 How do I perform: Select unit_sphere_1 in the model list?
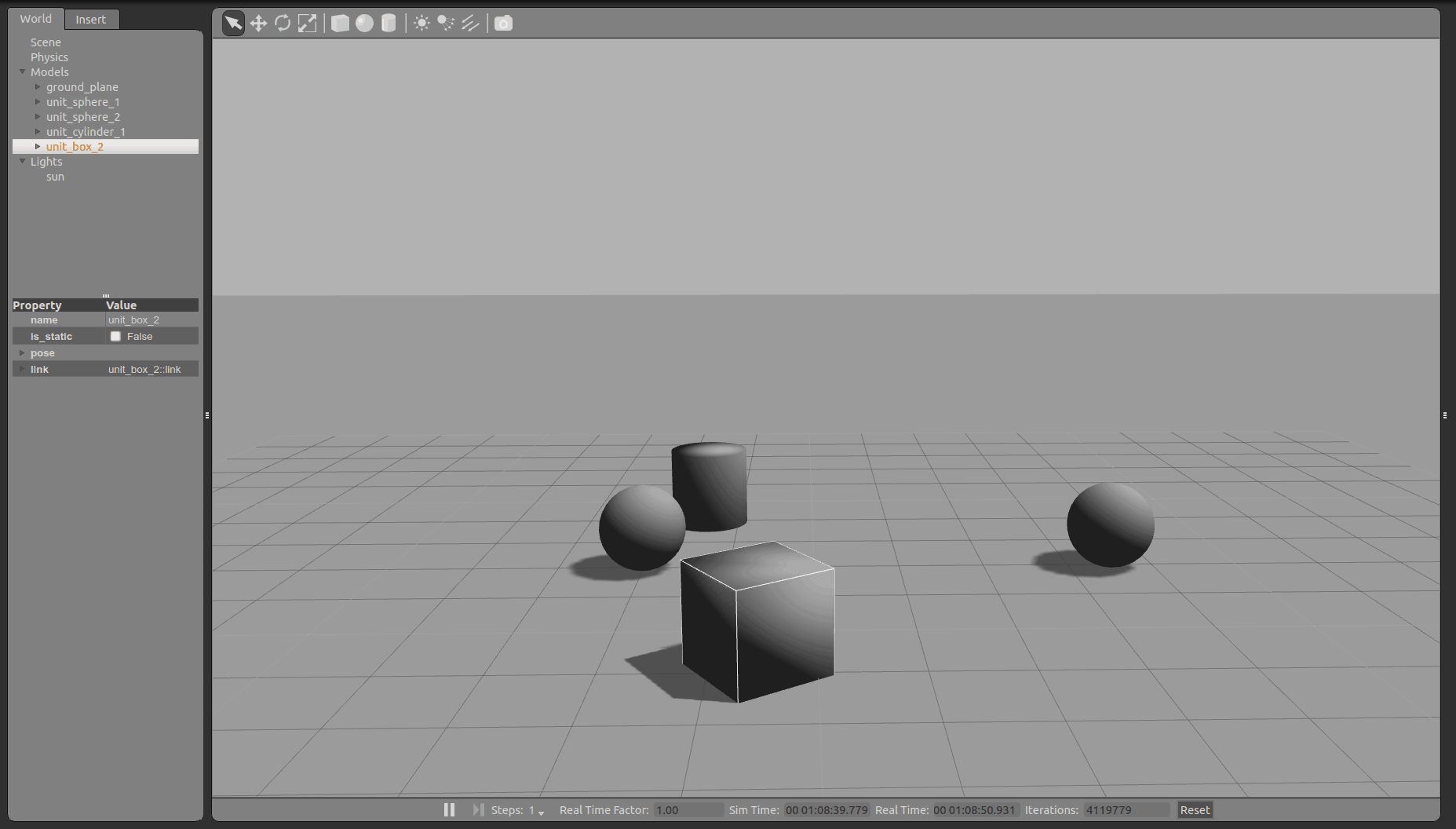(x=83, y=102)
